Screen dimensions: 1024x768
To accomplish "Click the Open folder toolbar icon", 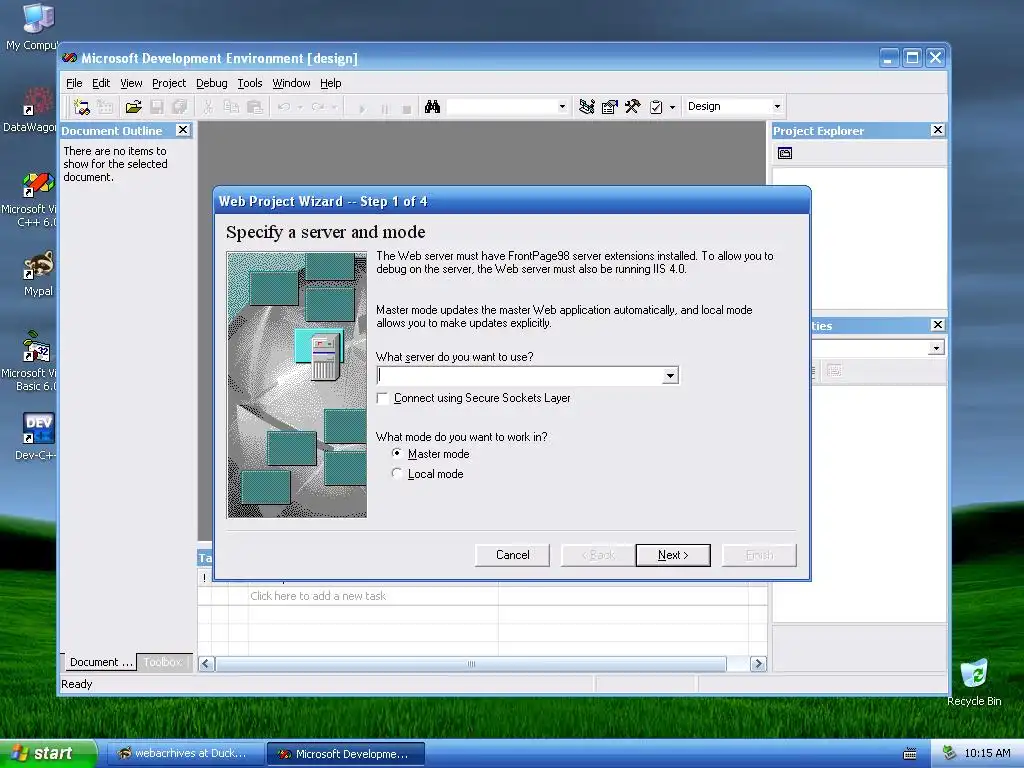I will [134, 107].
